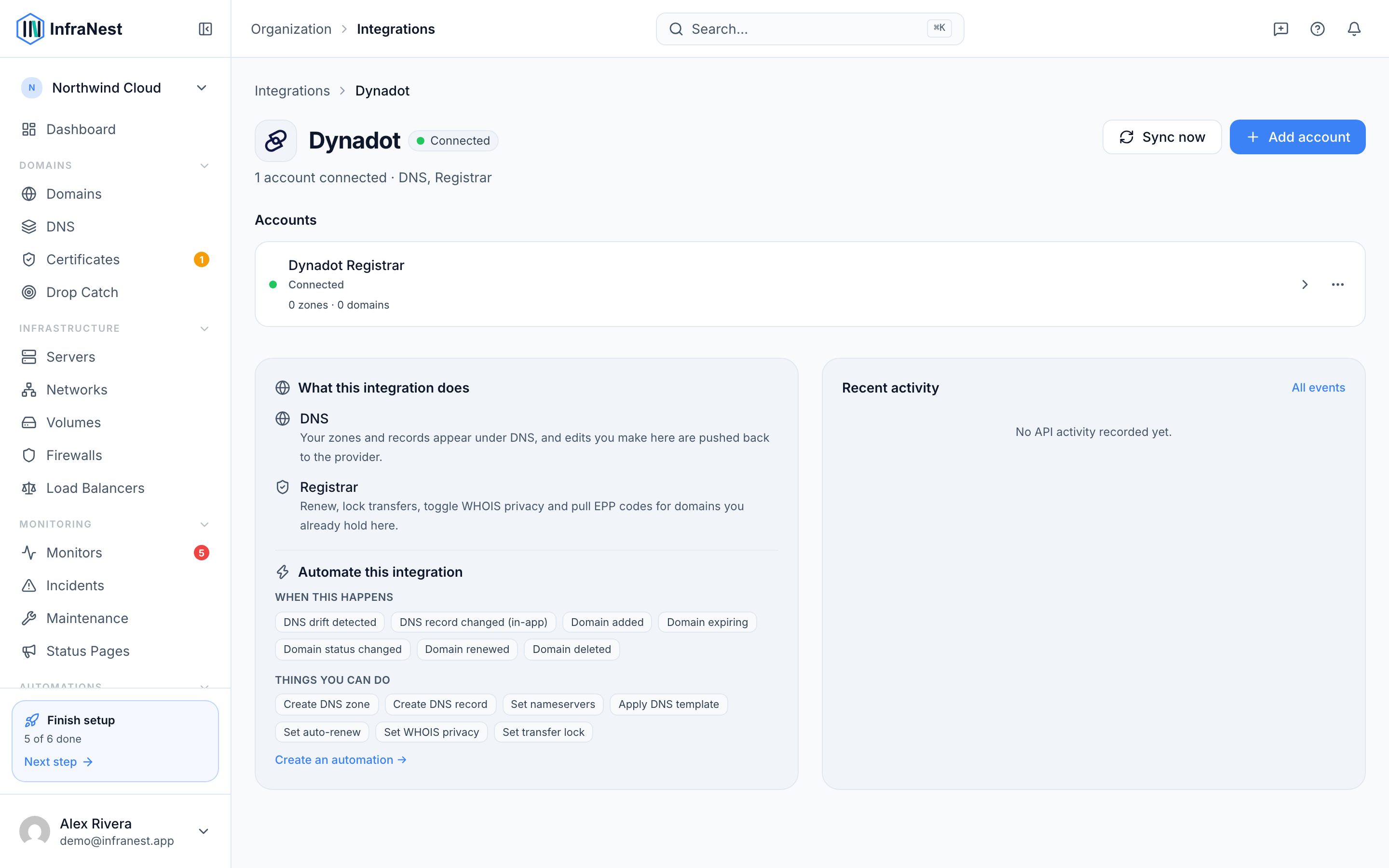Image resolution: width=1389 pixels, height=868 pixels.
Task: Click the Drop Catch target icon
Action: tap(29, 292)
